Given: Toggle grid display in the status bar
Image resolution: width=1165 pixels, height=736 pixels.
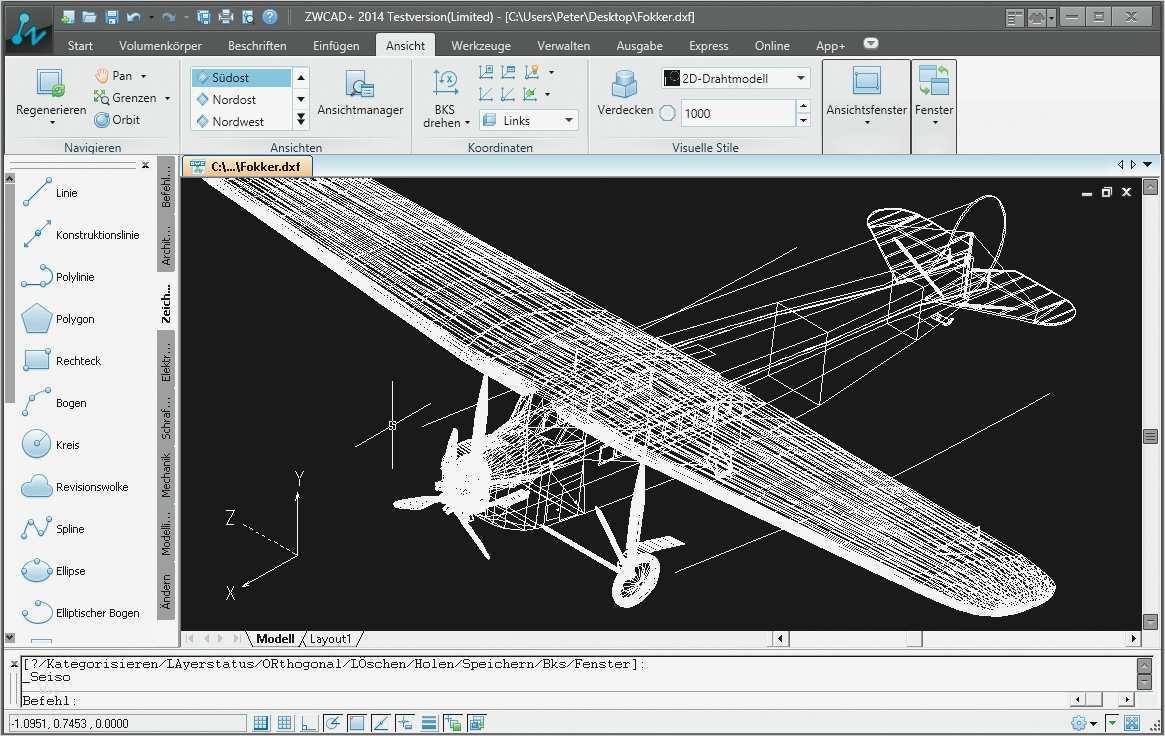Looking at the screenshot, I should [283, 722].
